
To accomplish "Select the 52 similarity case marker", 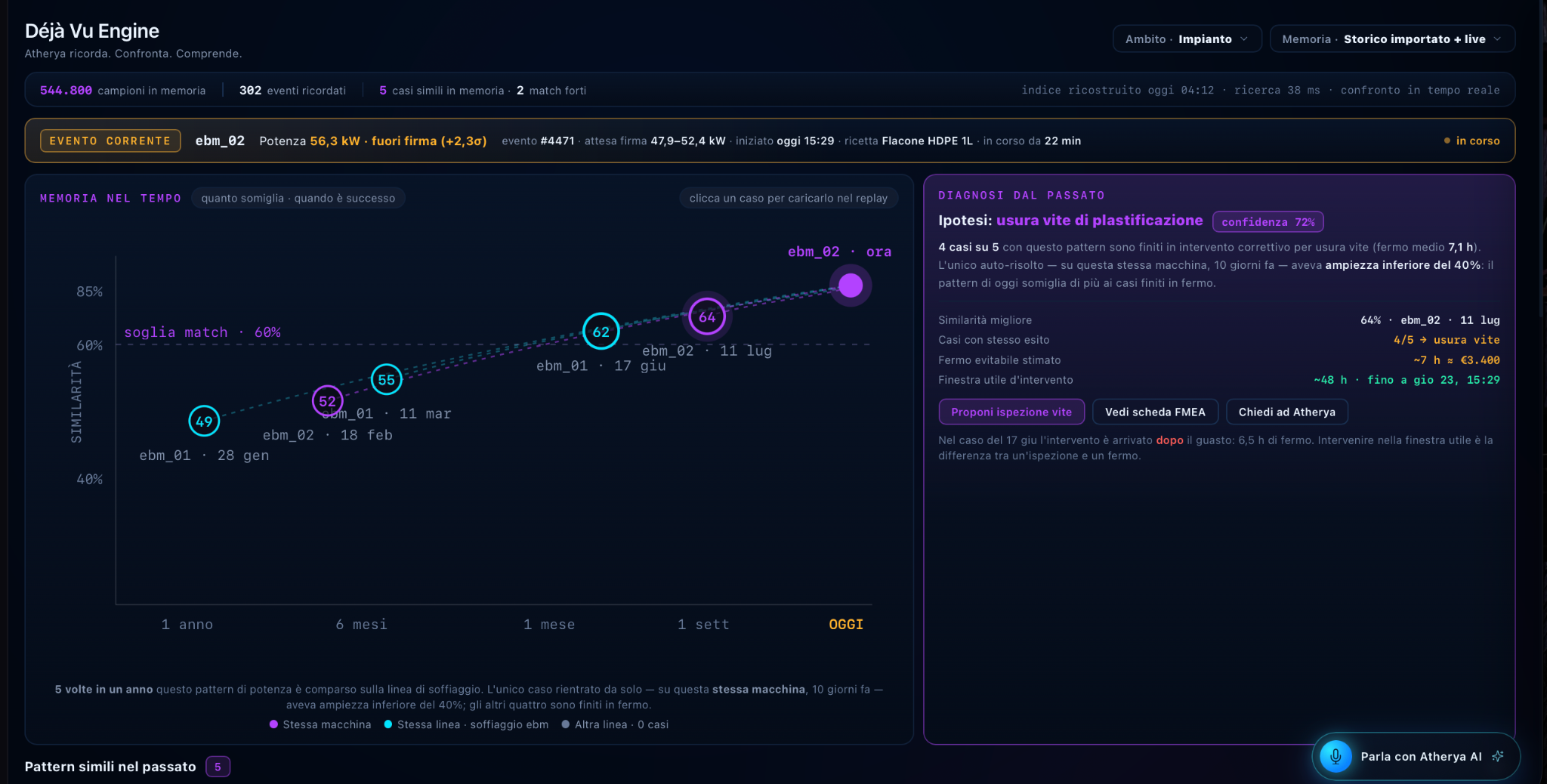I will click(327, 401).
